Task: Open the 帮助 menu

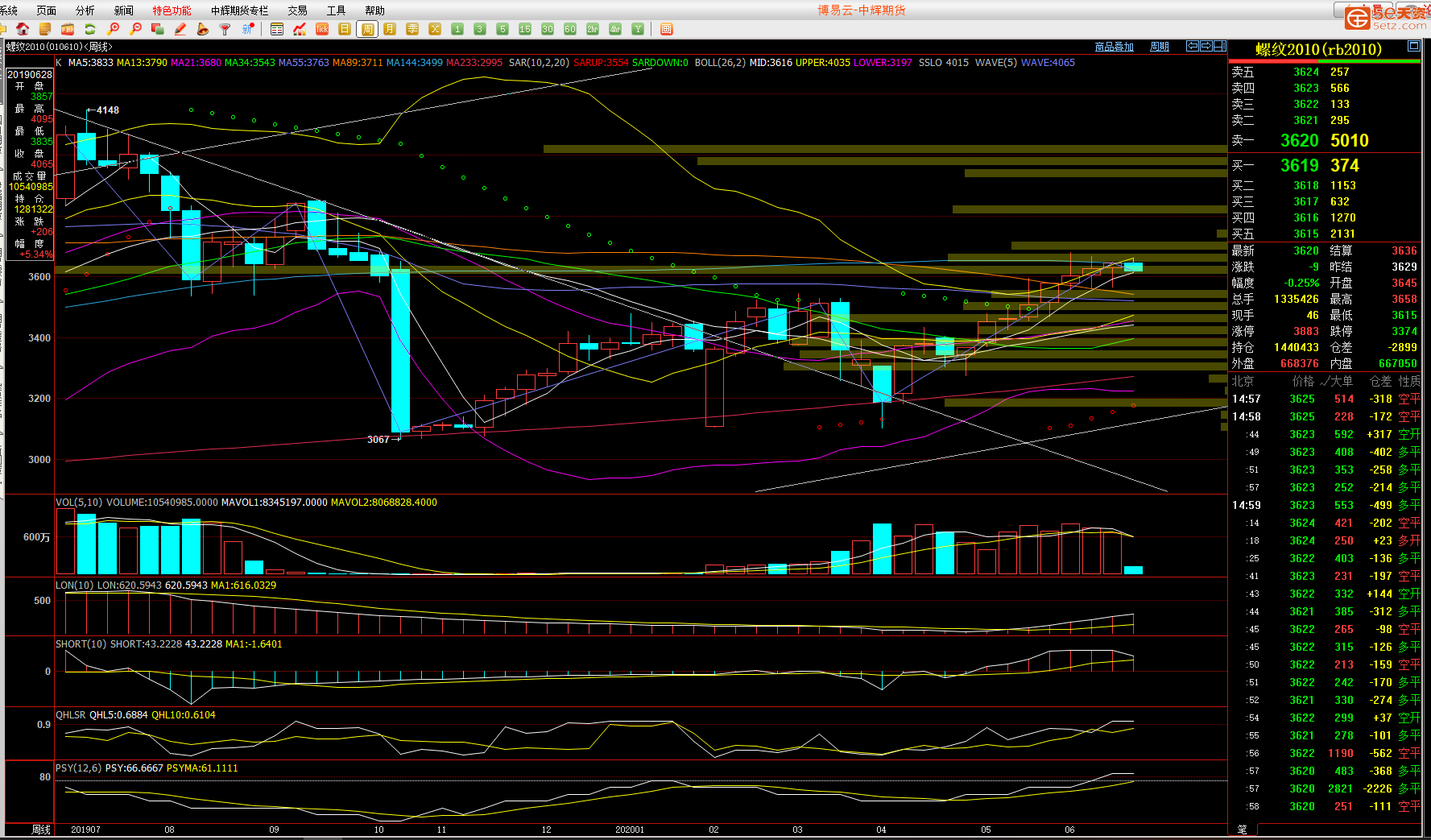Action: point(375,10)
